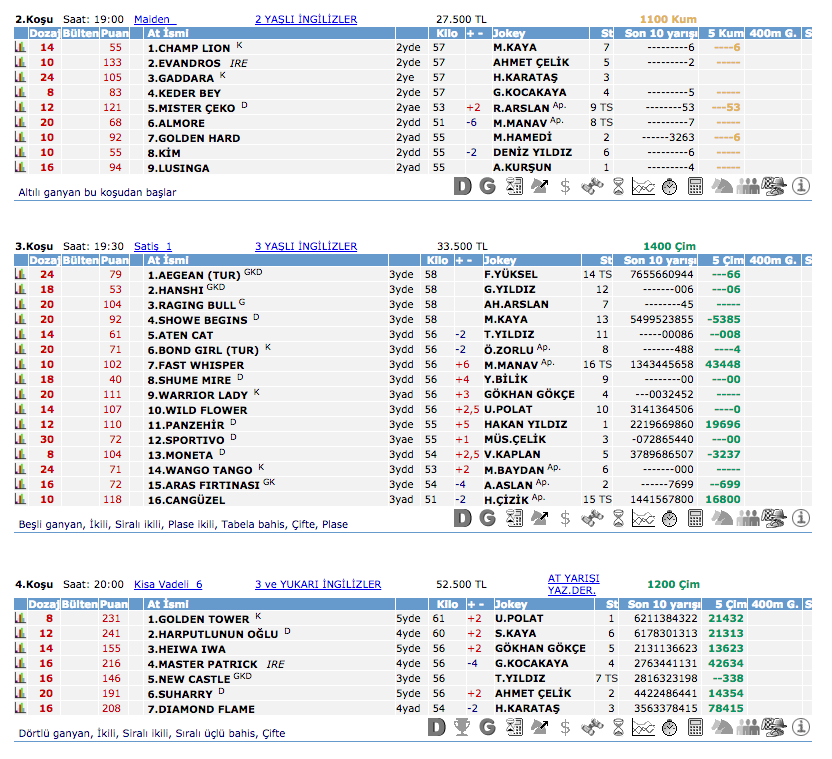Viewport: 832px width, 759px height.
Task: Click the G icon under race 2
Action: point(487,185)
